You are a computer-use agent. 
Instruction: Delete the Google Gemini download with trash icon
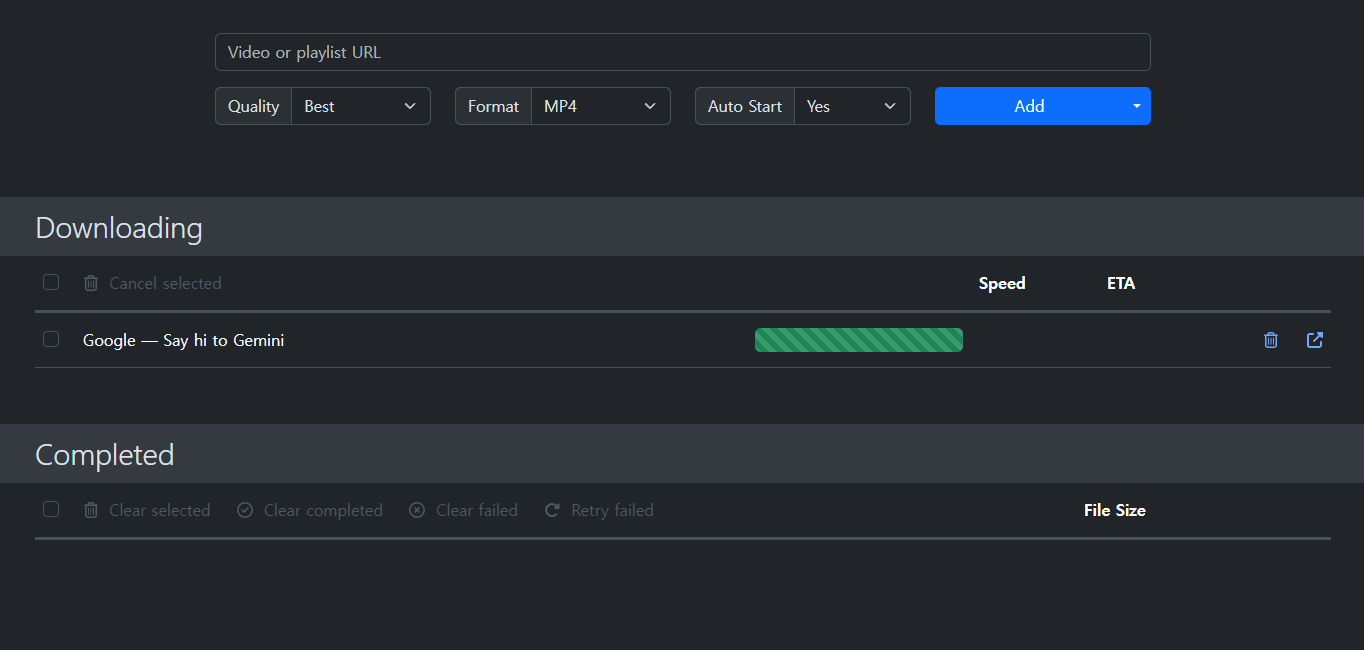[x=1270, y=340]
